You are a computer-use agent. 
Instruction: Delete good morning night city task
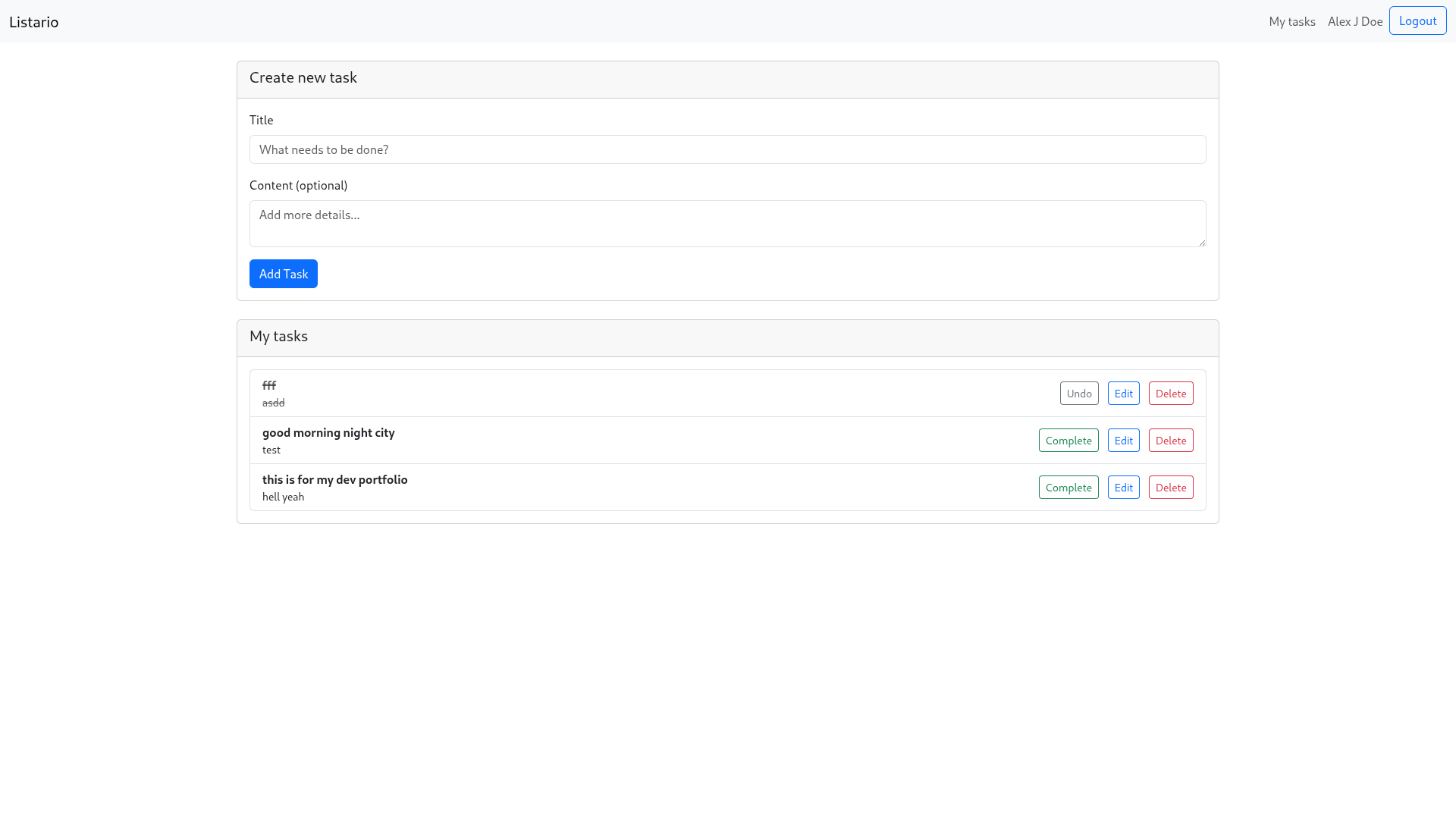[1170, 441]
